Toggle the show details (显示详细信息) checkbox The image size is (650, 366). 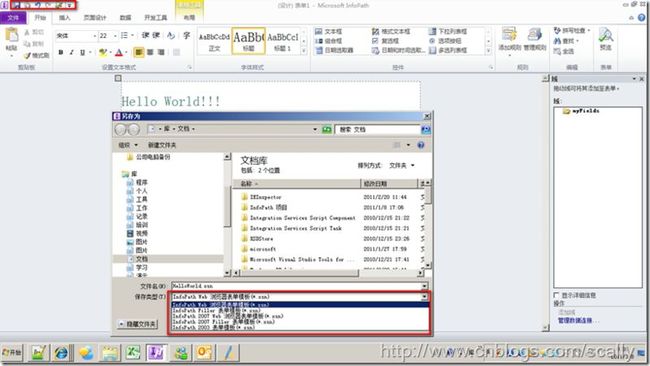(x=556, y=295)
